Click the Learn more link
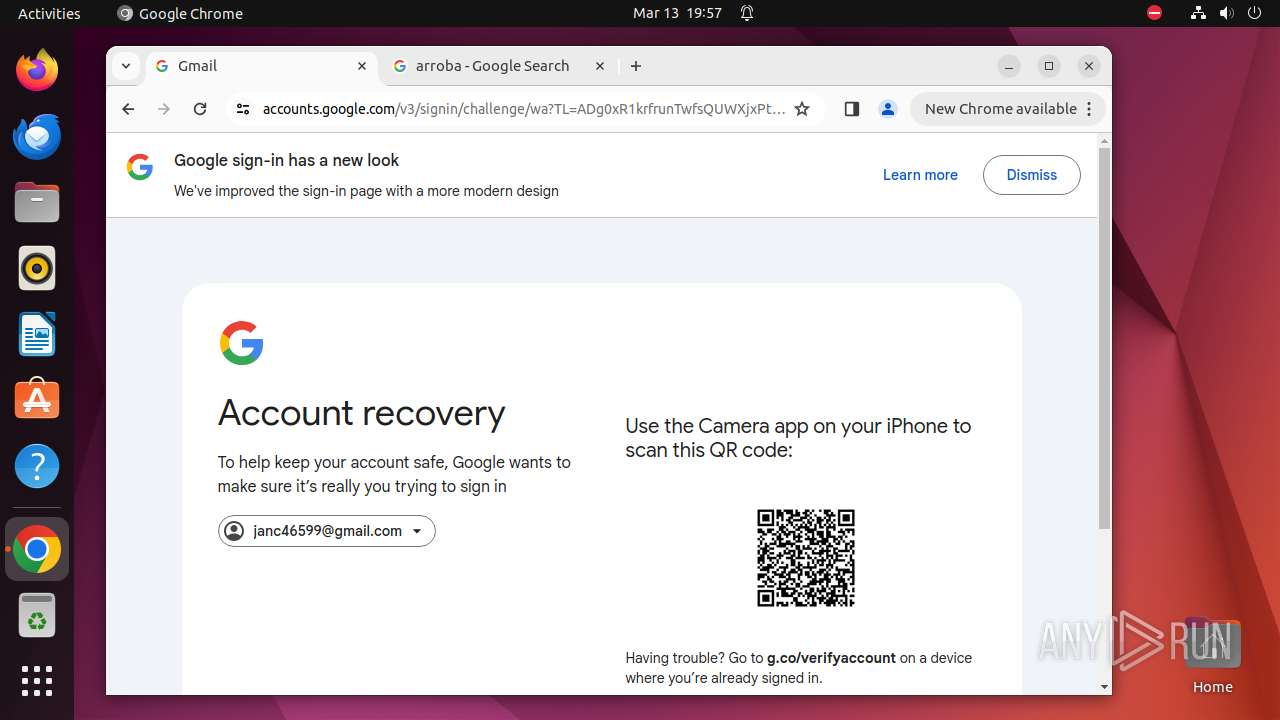 [x=920, y=175]
